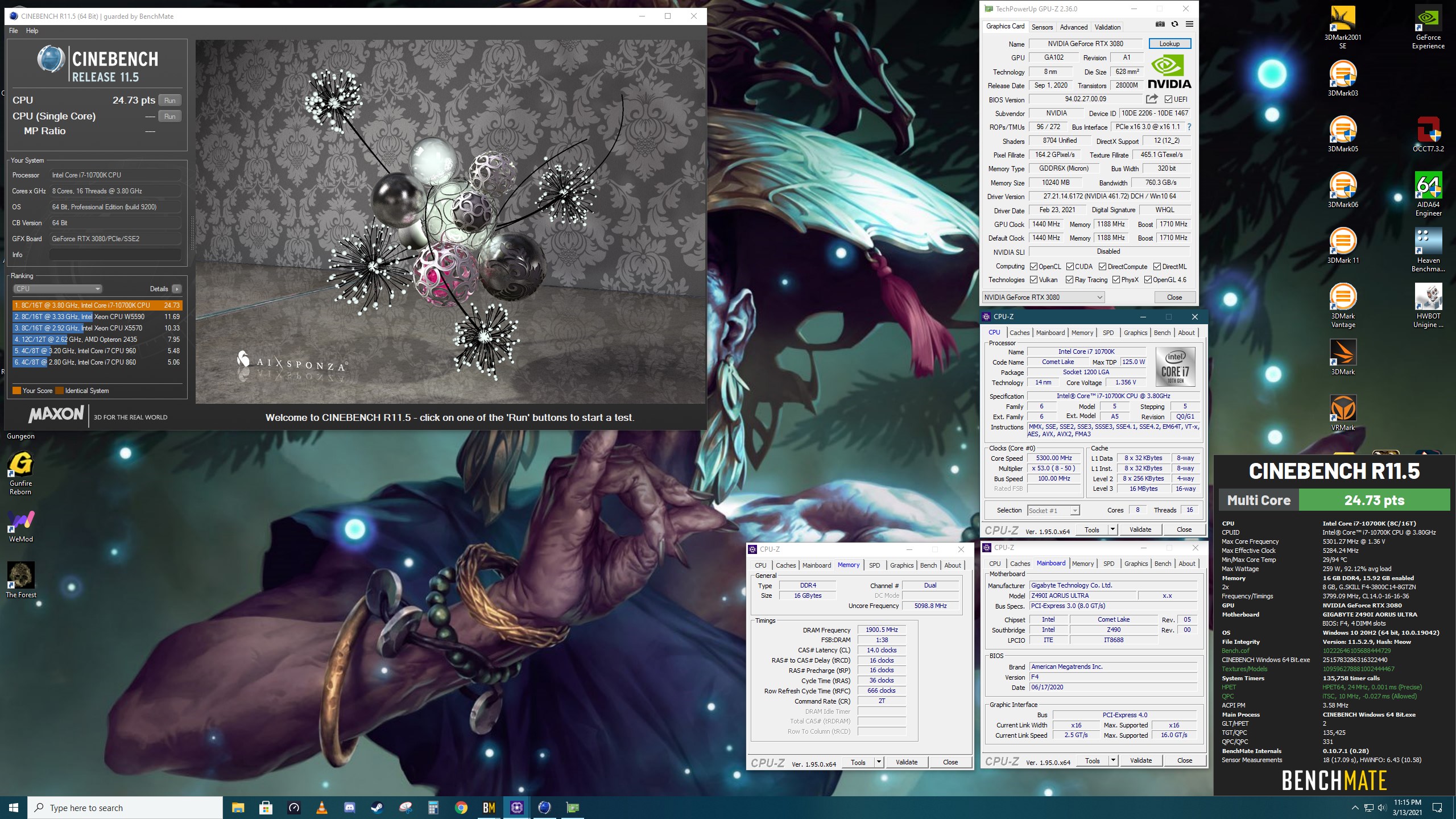
Task: Click Windows taskbar search box
Action: (125, 808)
